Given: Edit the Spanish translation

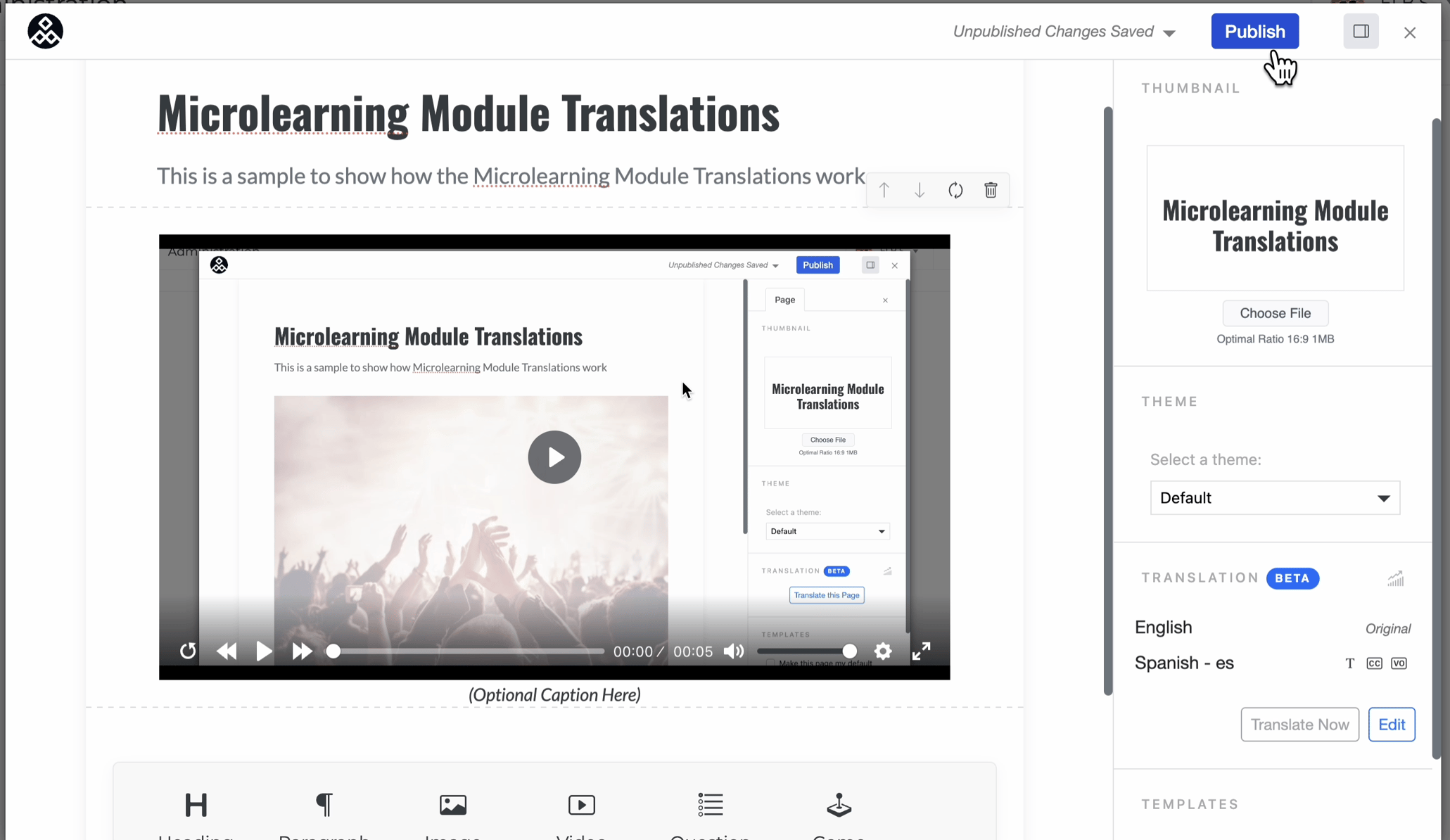Looking at the screenshot, I should (x=1392, y=724).
